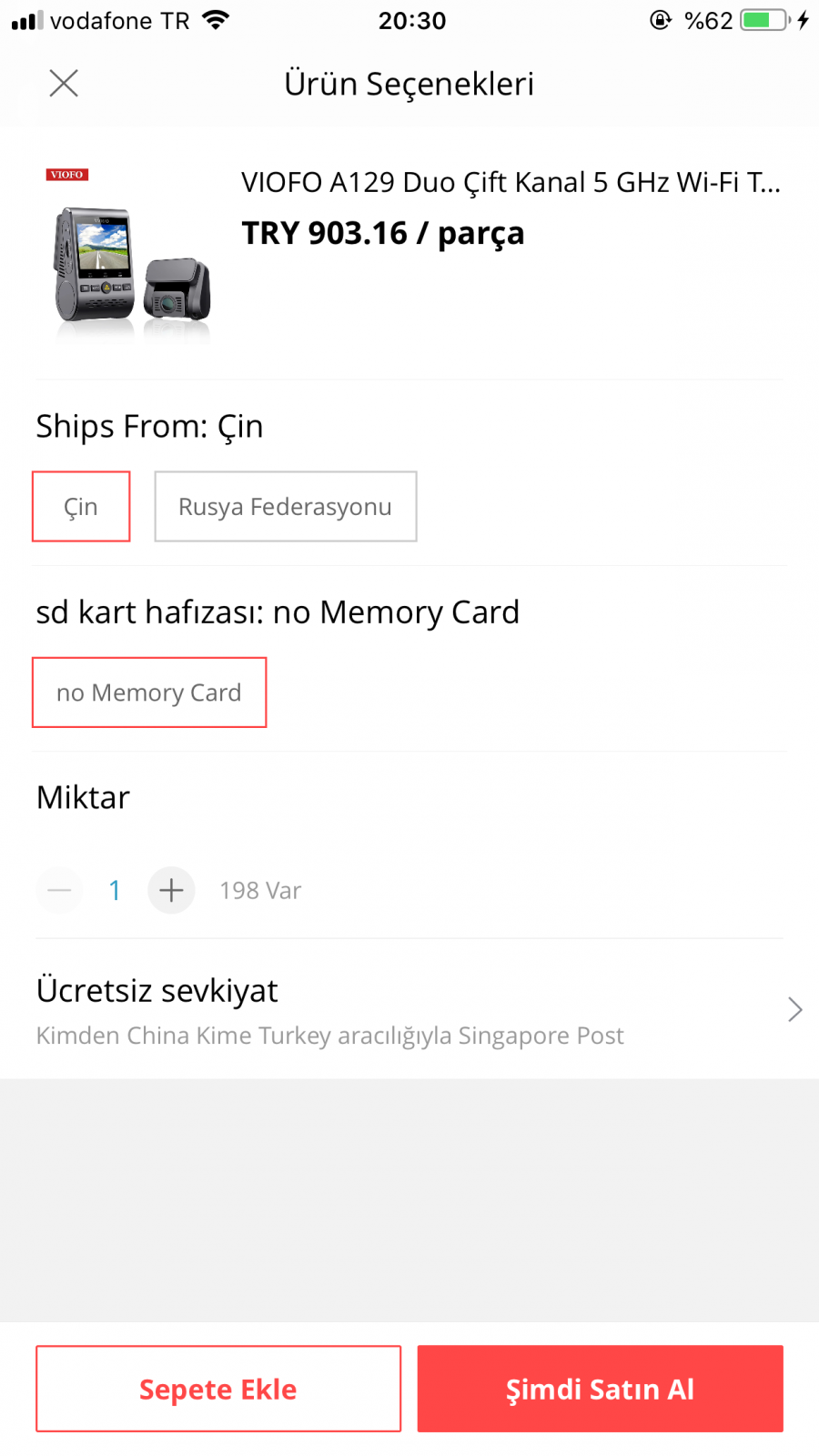Select the no Memory Card option
The image size is (819, 1456).
coord(149,693)
